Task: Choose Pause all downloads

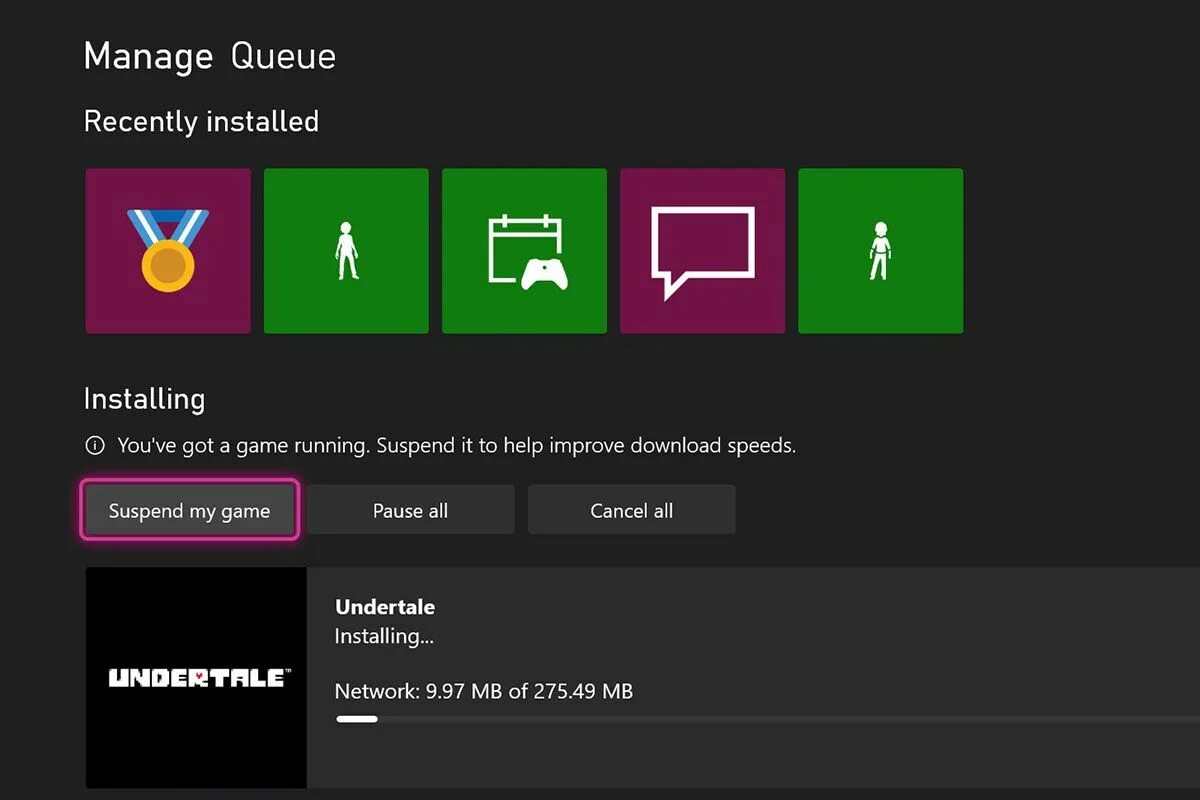Action: point(410,511)
